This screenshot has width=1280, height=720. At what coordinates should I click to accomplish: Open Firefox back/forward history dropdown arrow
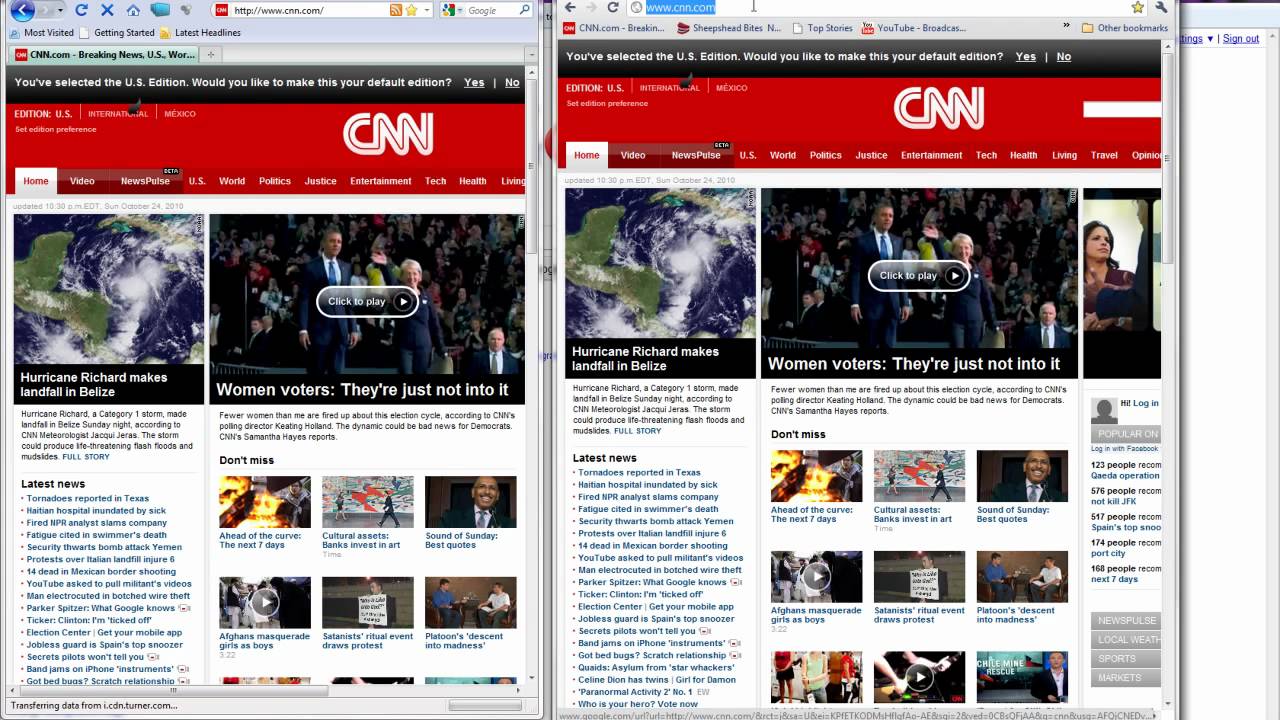pos(61,10)
